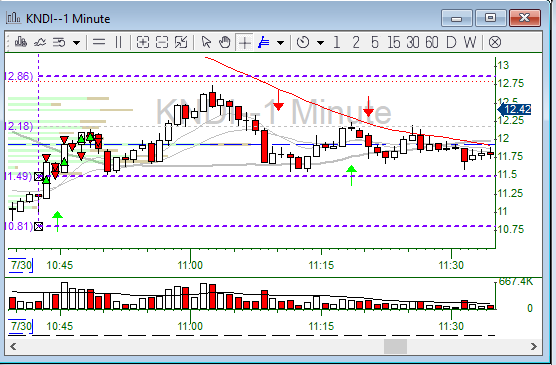
Task: Click 11:00 label on price time axis
Action: 190,265
